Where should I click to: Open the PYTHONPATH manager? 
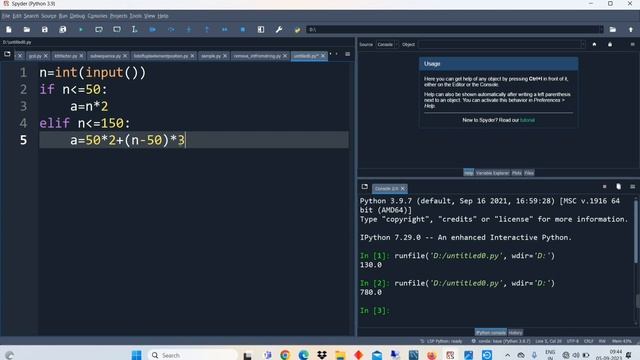coord(297,29)
